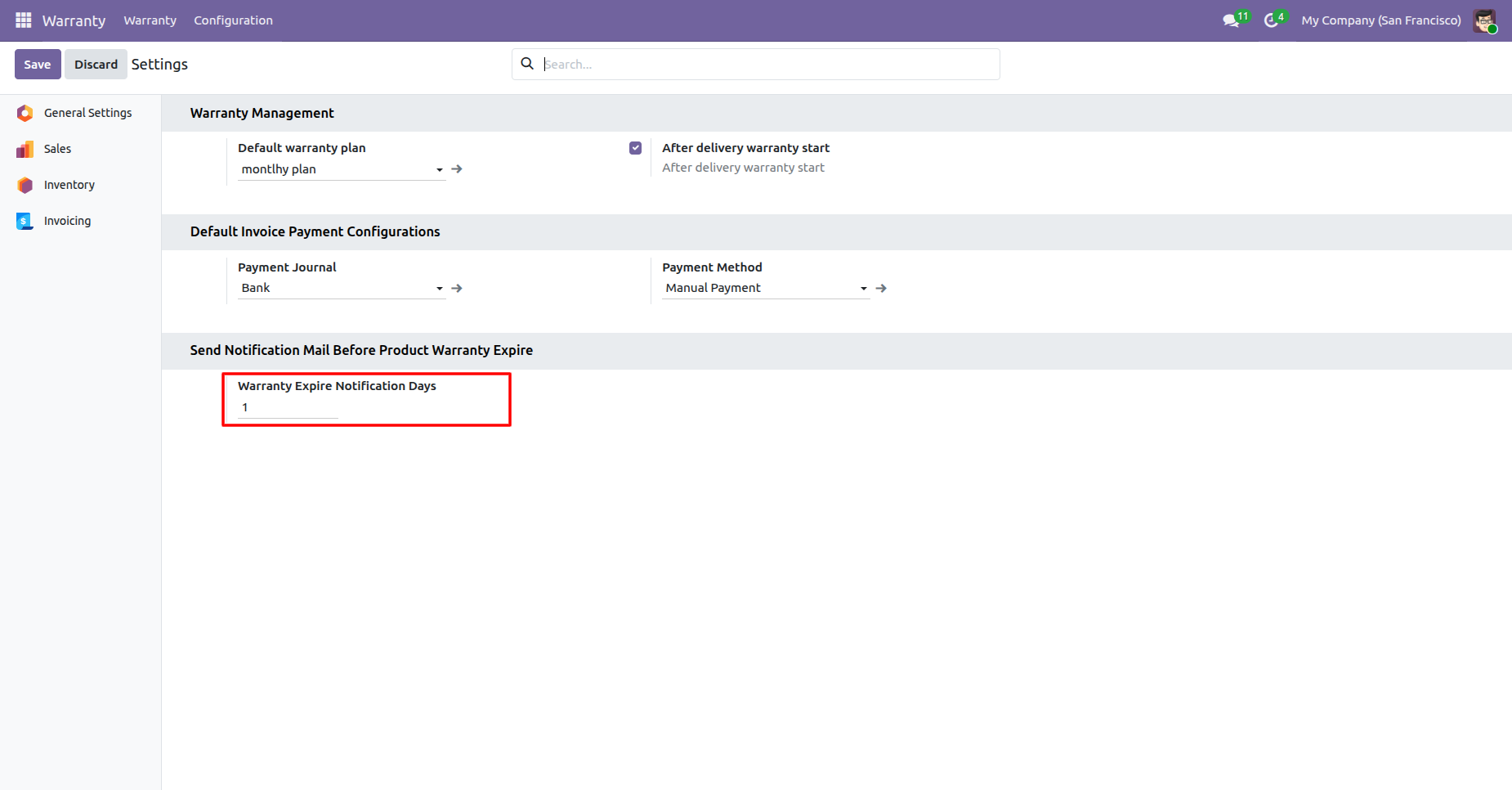Open the Configuration menu
This screenshot has height=790, width=1512.
pyautogui.click(x=233, y=20)
